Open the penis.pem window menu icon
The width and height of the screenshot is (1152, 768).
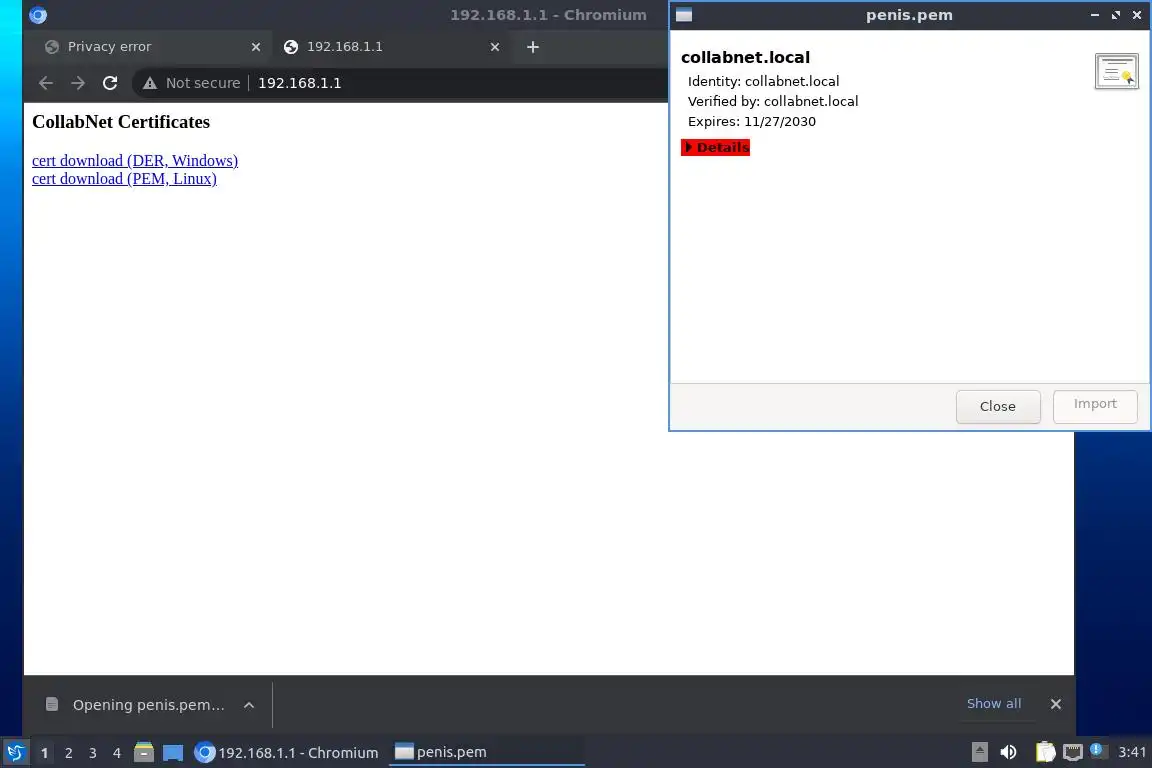click(684, 15)
